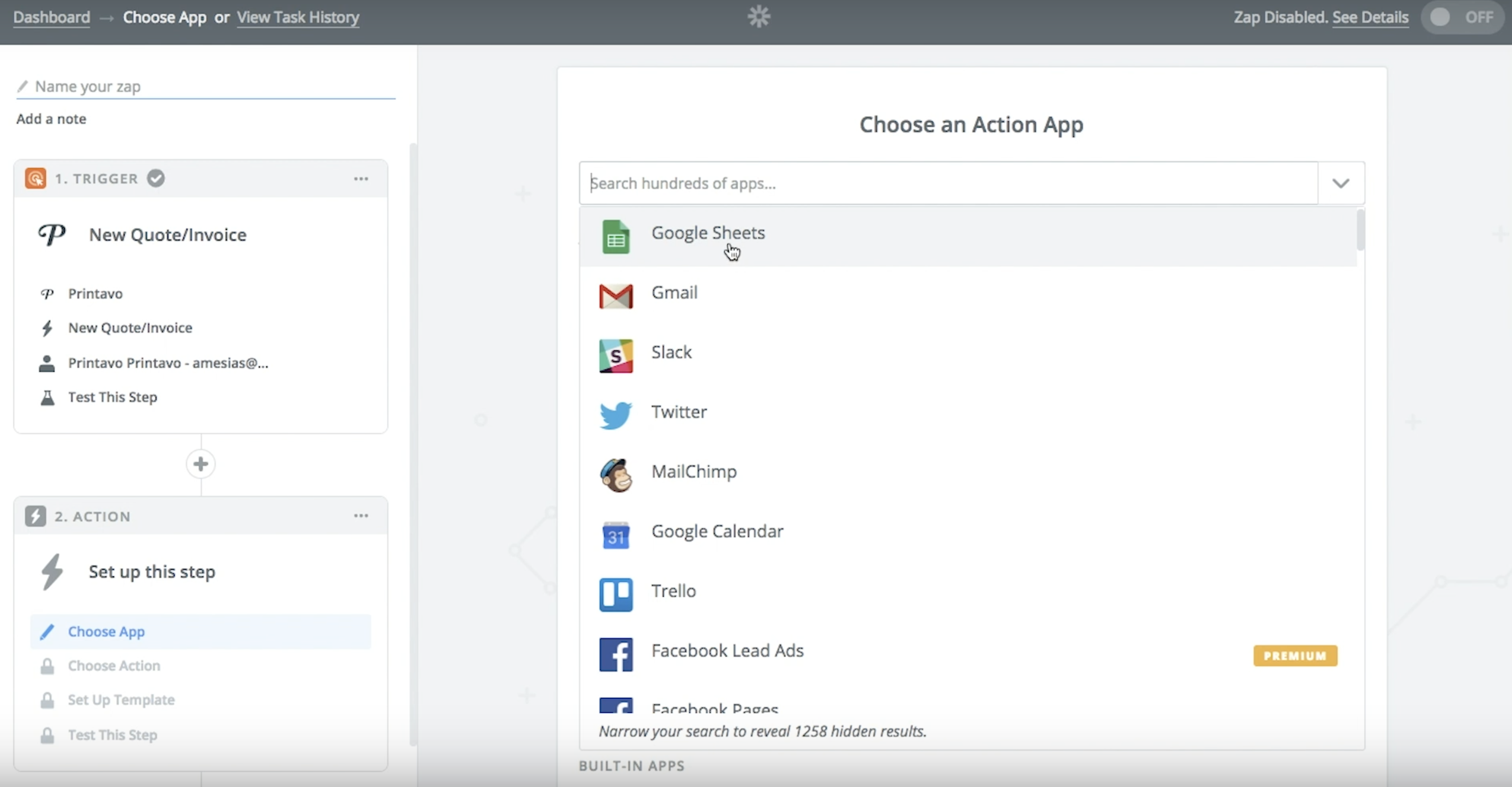
Task: Click New Quote/Invoice row in trigger list
Action: [x=201, y=328]
